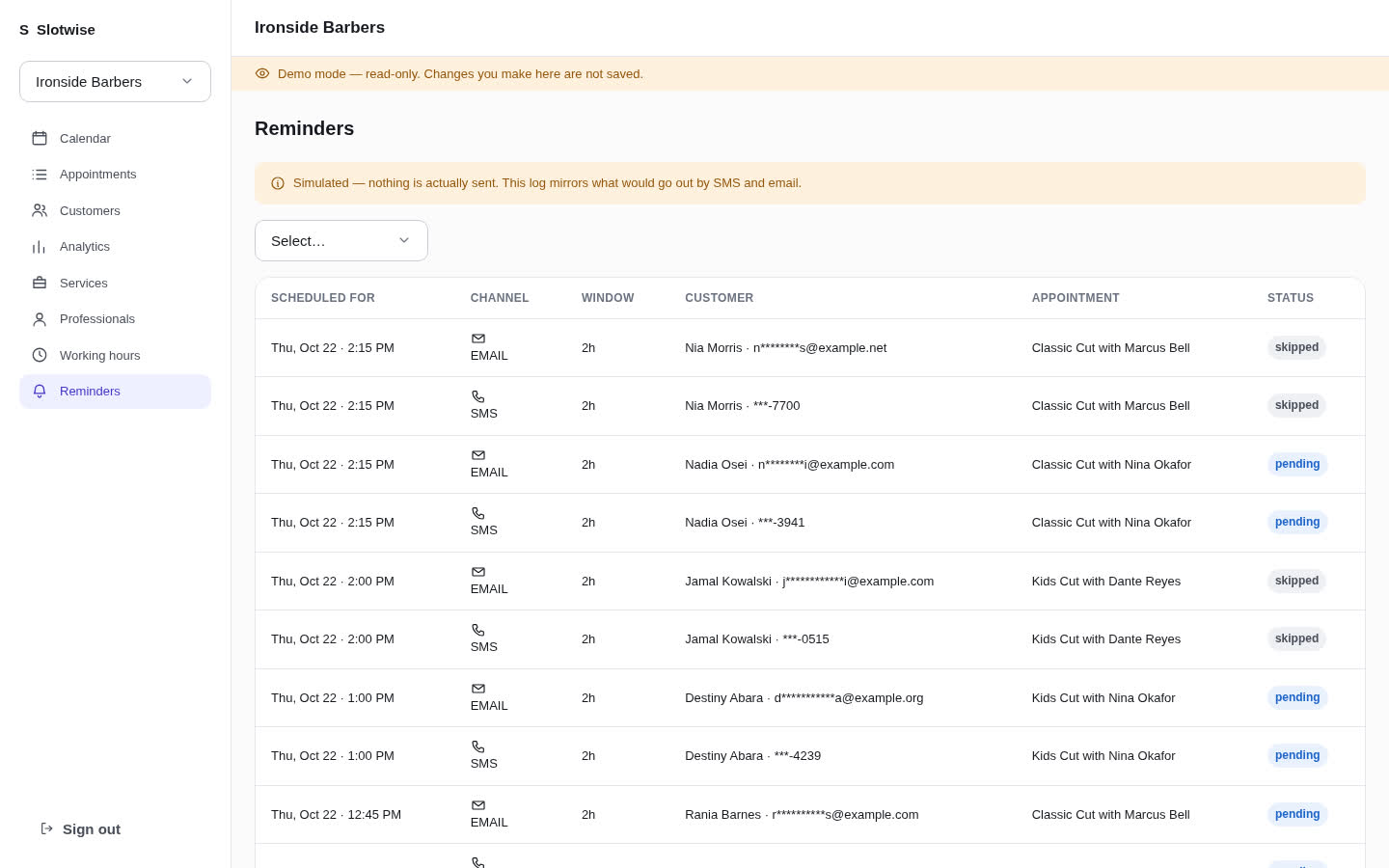Click Jamal Kowalski's masked email address

[x=858, y=582]
